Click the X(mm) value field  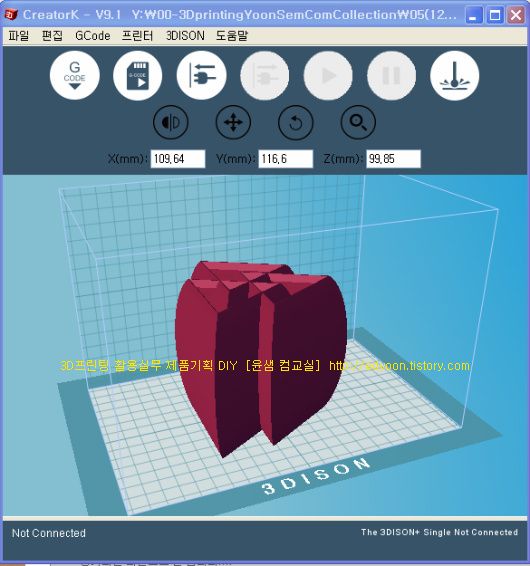tap(178, 159)
